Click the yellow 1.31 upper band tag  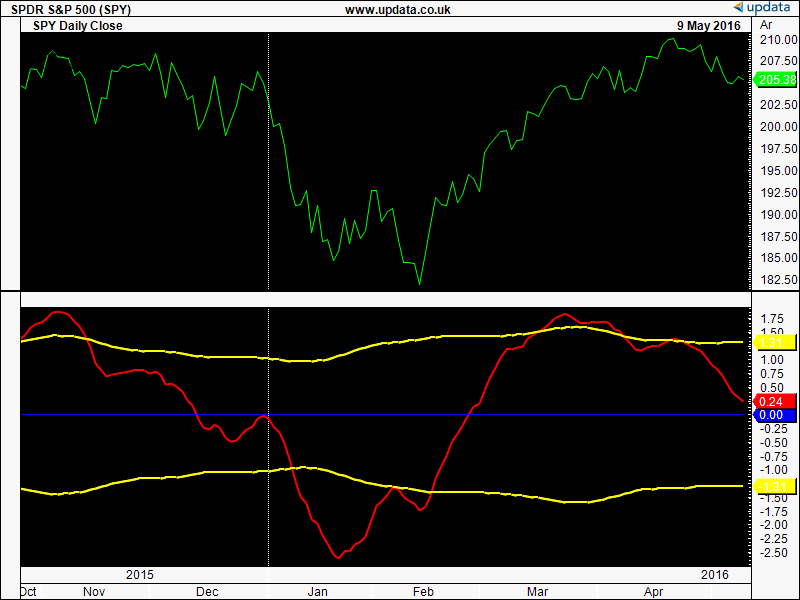click(x=774, y=342)
